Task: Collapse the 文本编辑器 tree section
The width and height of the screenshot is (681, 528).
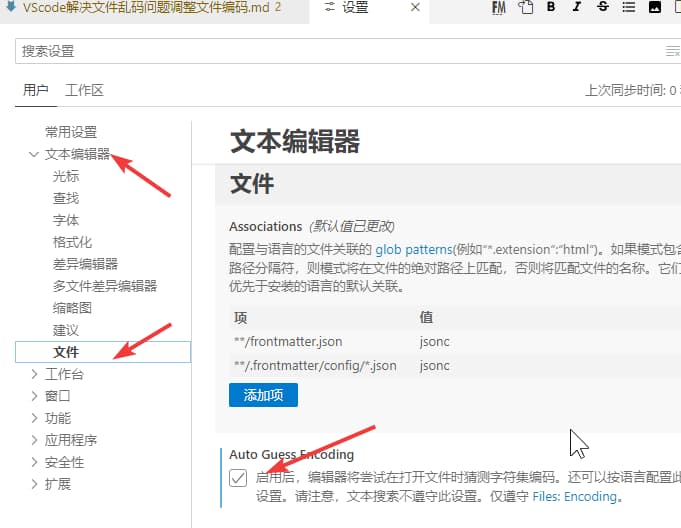Action: click(x=34, y=154)
